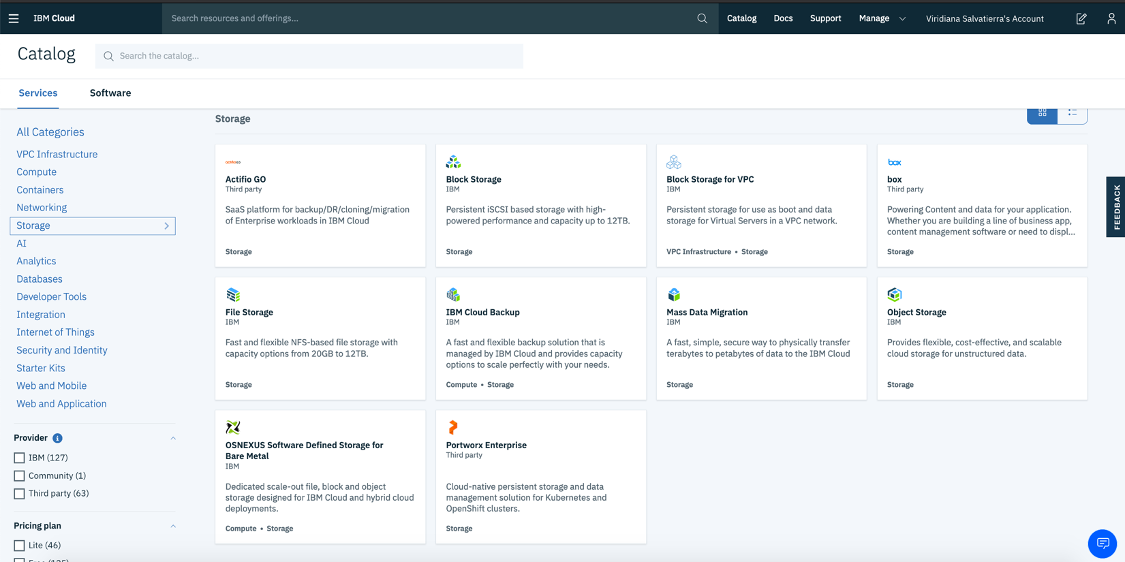Select the Compute category
The height and width of the screenshot is (562, 1125).
(37, 172)
